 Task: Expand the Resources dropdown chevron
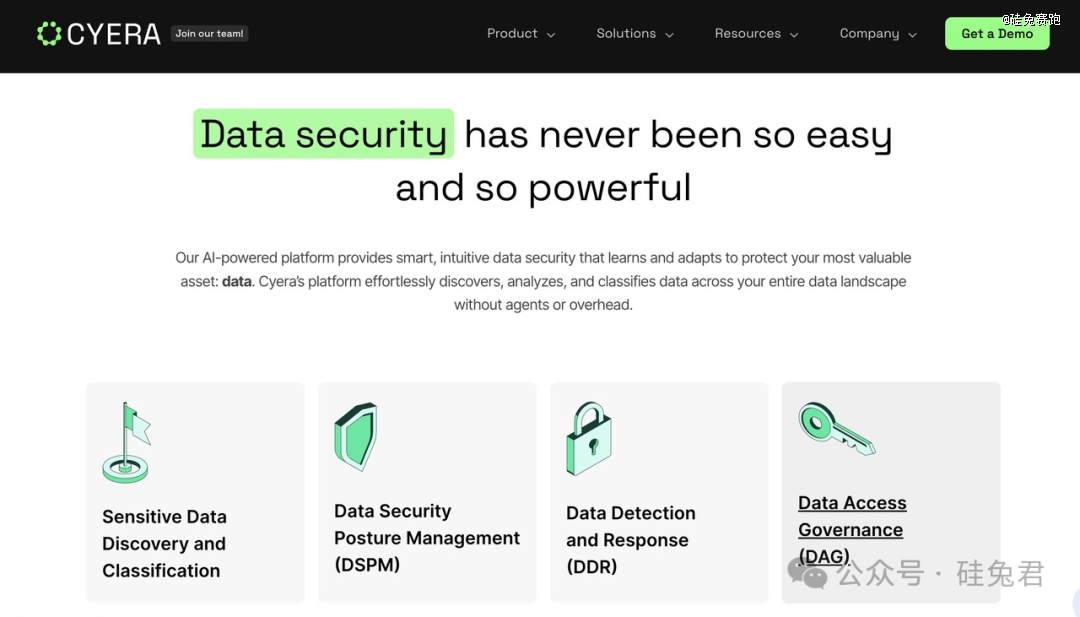794,35
